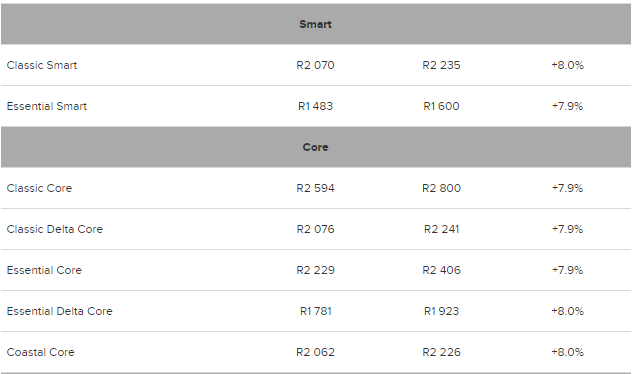This screenshot has height=374, width=633.
Task: Select the R1 600 Essential Smart price
Action: [441, 106]
